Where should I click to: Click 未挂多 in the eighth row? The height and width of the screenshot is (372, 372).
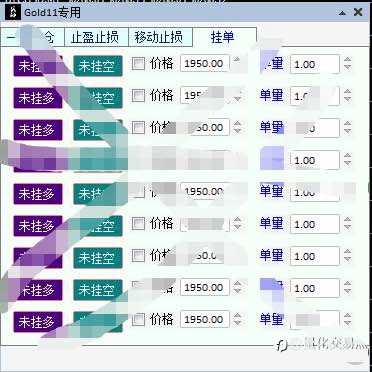tap(38, 290)
